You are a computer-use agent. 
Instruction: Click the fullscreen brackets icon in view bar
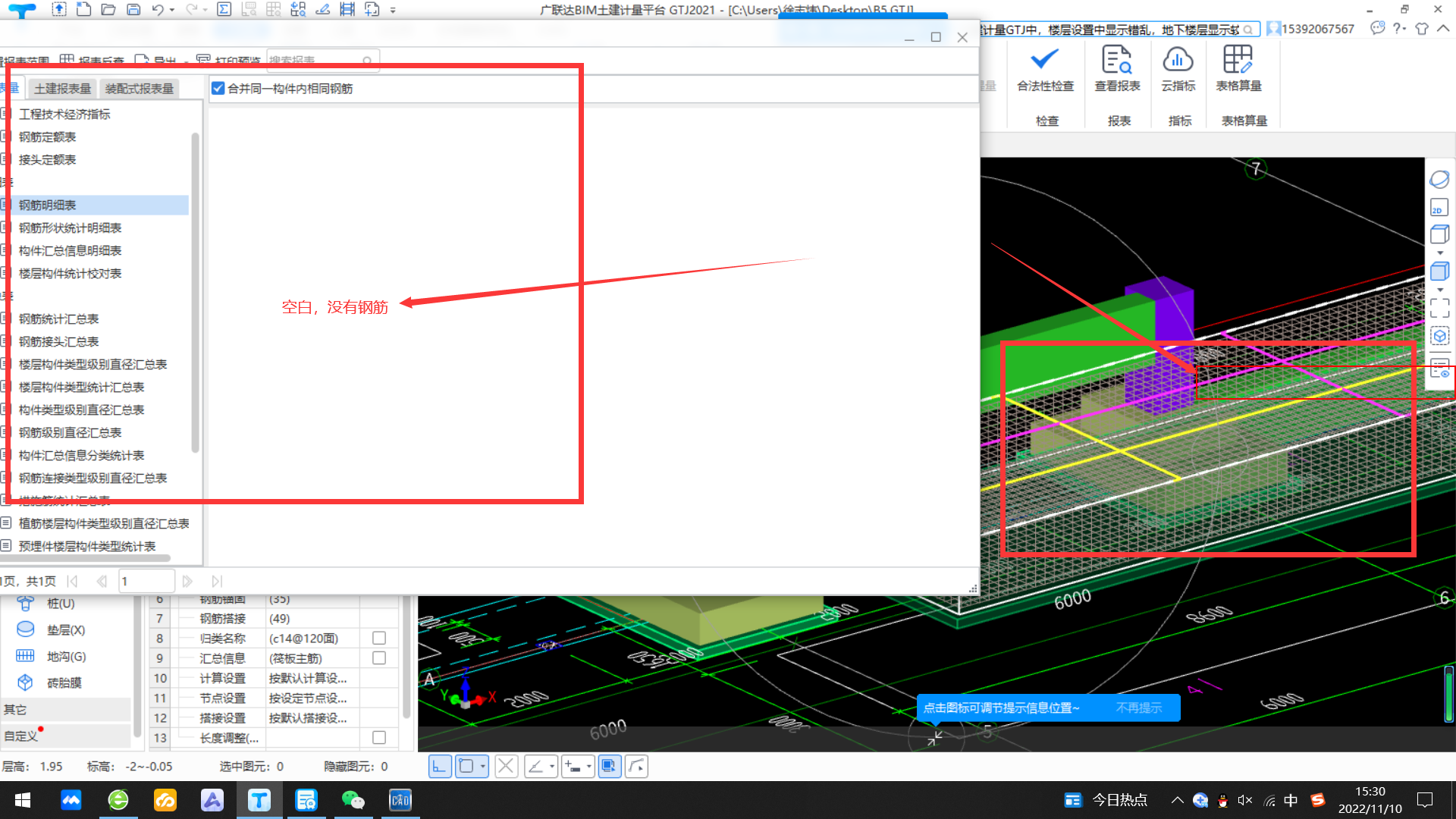pyautogui.click(x=1439, y=308)
